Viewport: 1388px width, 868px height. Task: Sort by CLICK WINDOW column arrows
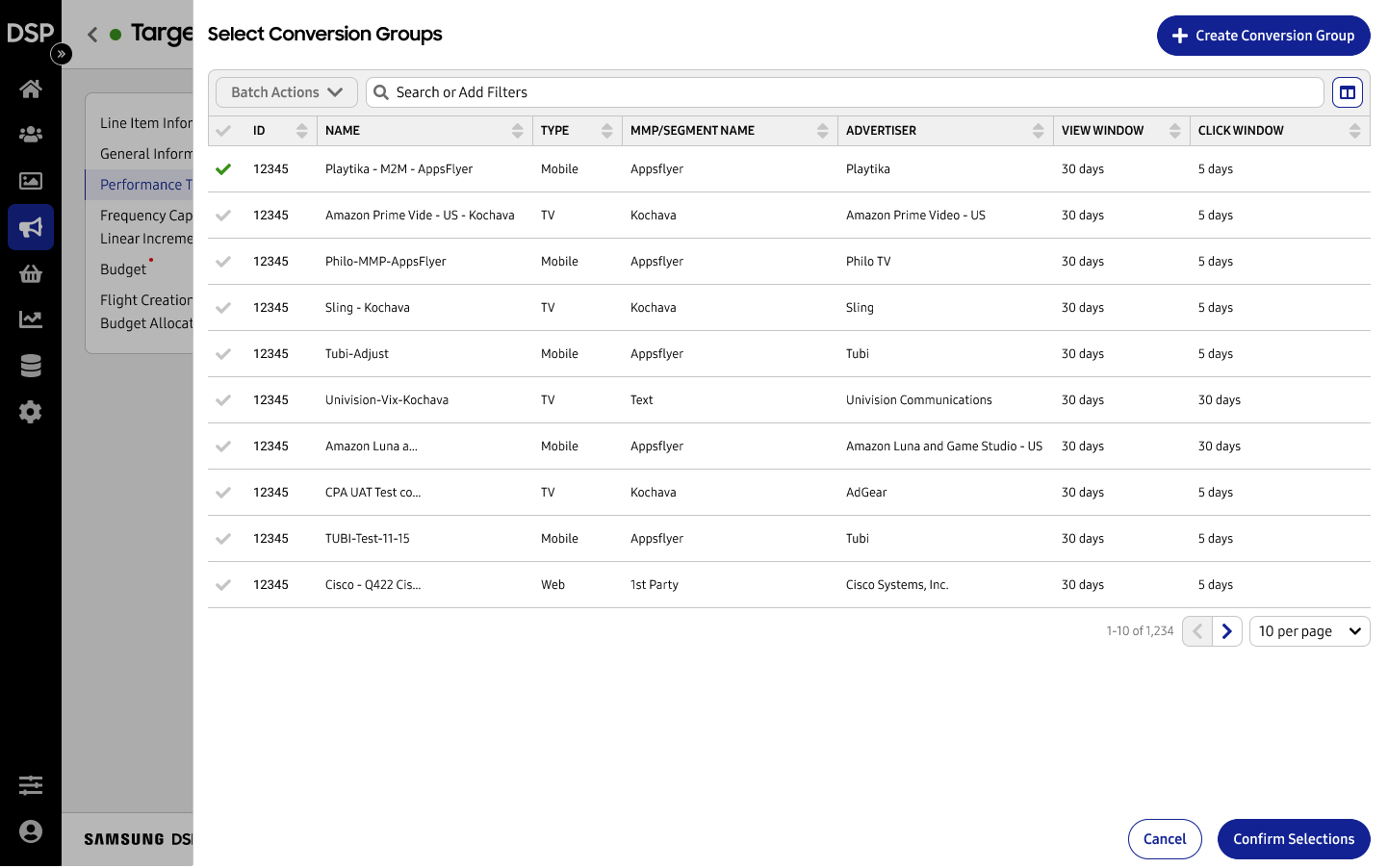click(1355, 131)
